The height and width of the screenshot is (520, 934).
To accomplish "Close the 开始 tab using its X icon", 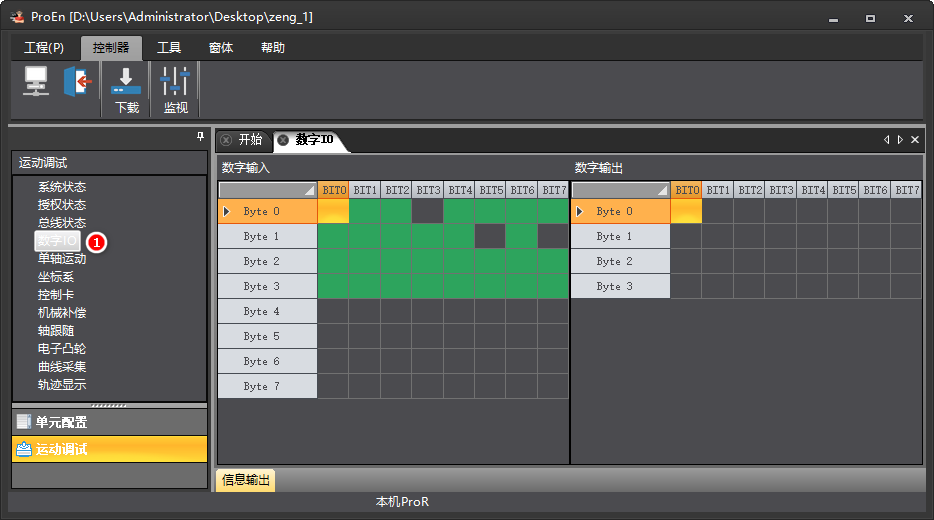I will tap(226, 140).
